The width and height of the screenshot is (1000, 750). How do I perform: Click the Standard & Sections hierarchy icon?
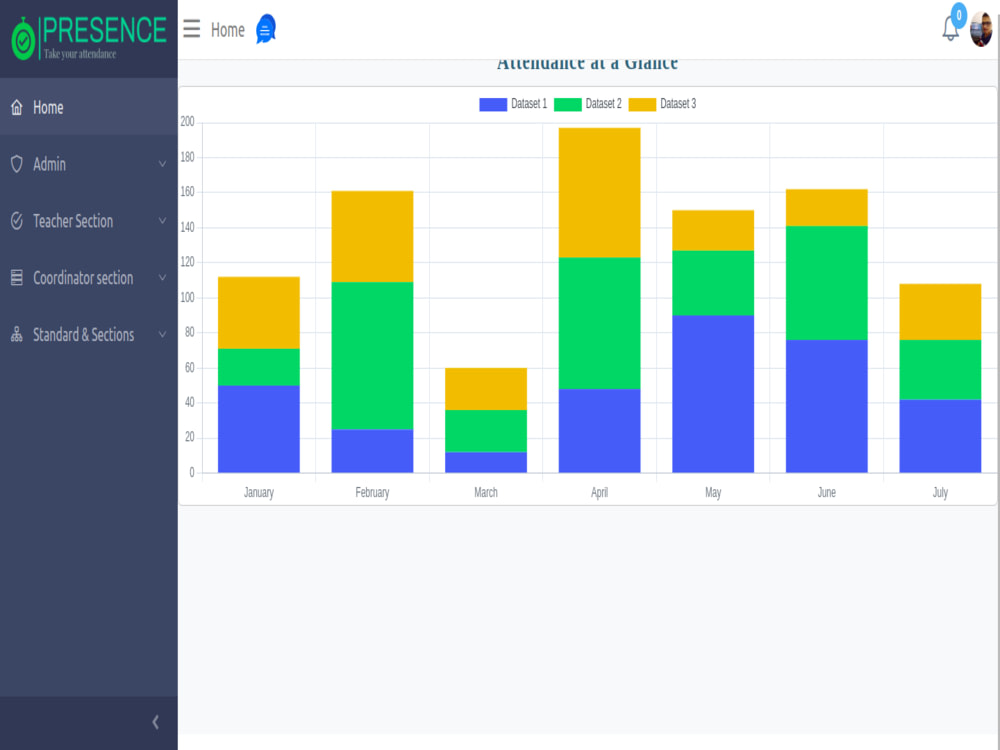[x=17, y=334]
